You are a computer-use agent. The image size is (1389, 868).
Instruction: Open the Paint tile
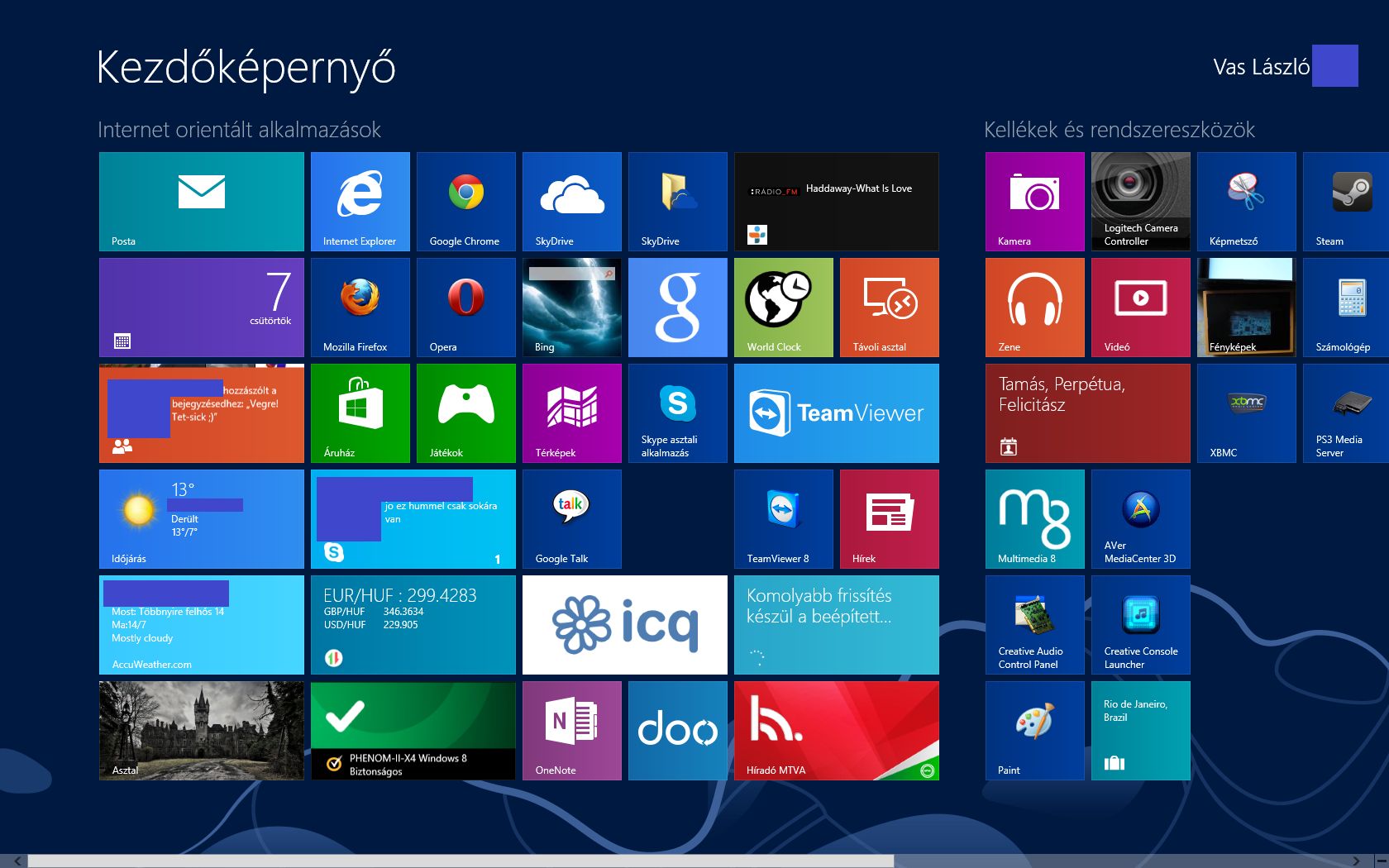coord(1035,731)
